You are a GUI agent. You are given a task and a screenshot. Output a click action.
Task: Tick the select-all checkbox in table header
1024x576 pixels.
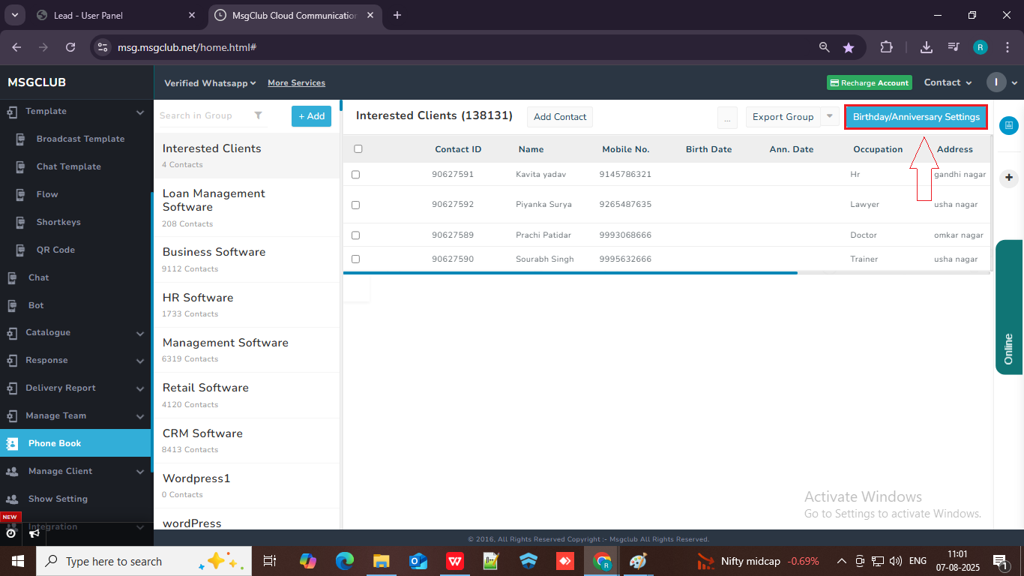point(358,149)
